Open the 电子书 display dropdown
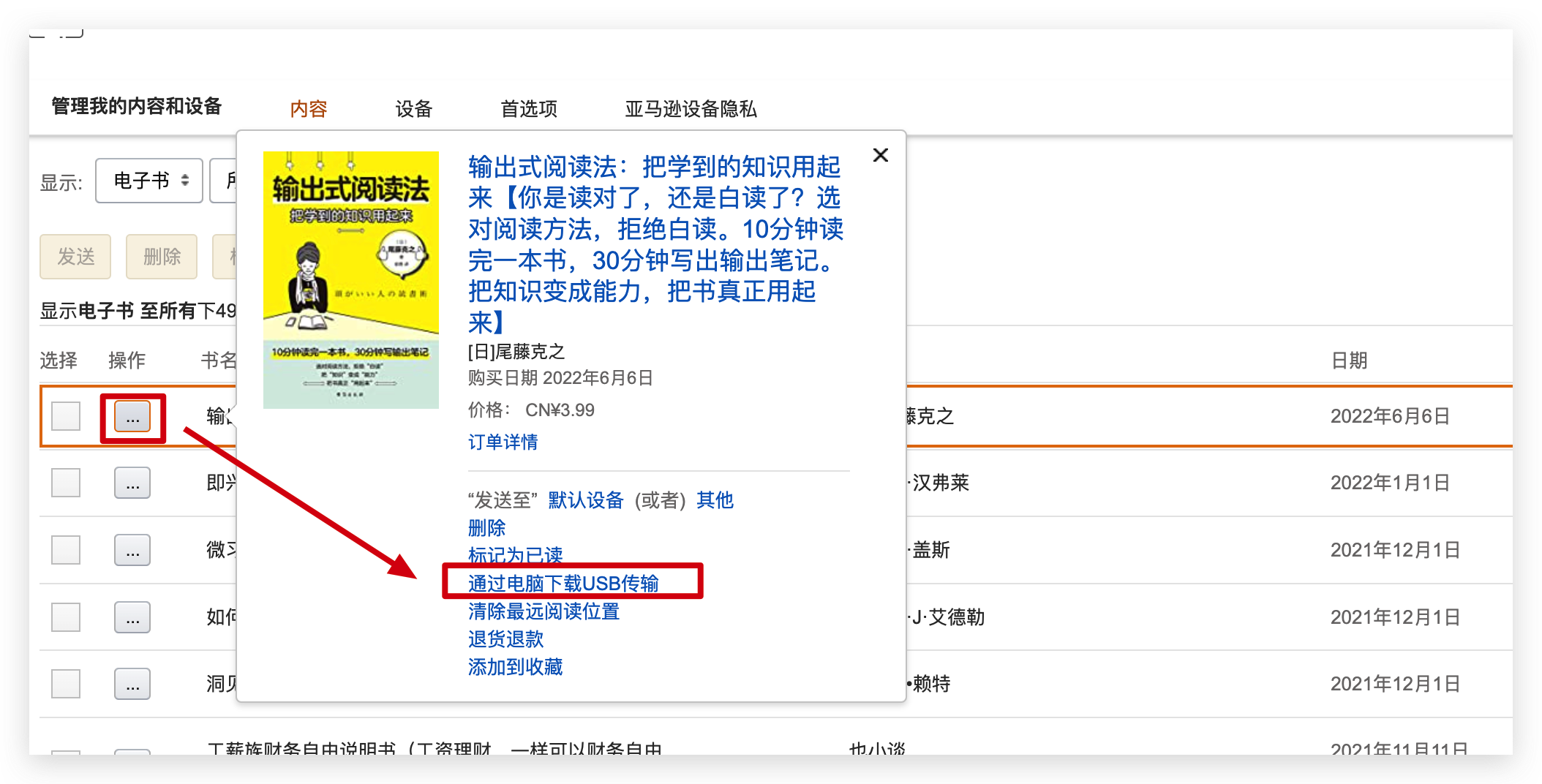 (149, 181)
